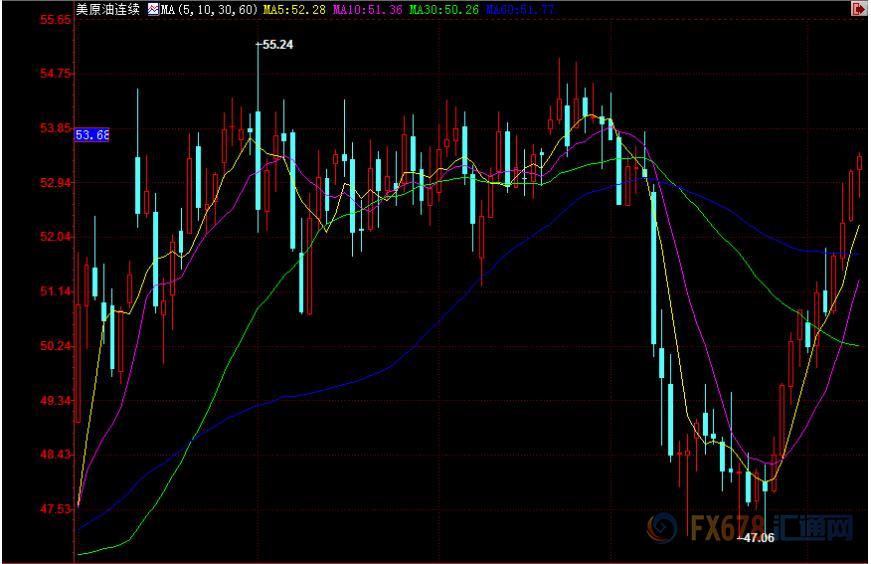Click the 美原油连续 instrument title
Viewport: 871px width, 564px height.
point(108,9)
